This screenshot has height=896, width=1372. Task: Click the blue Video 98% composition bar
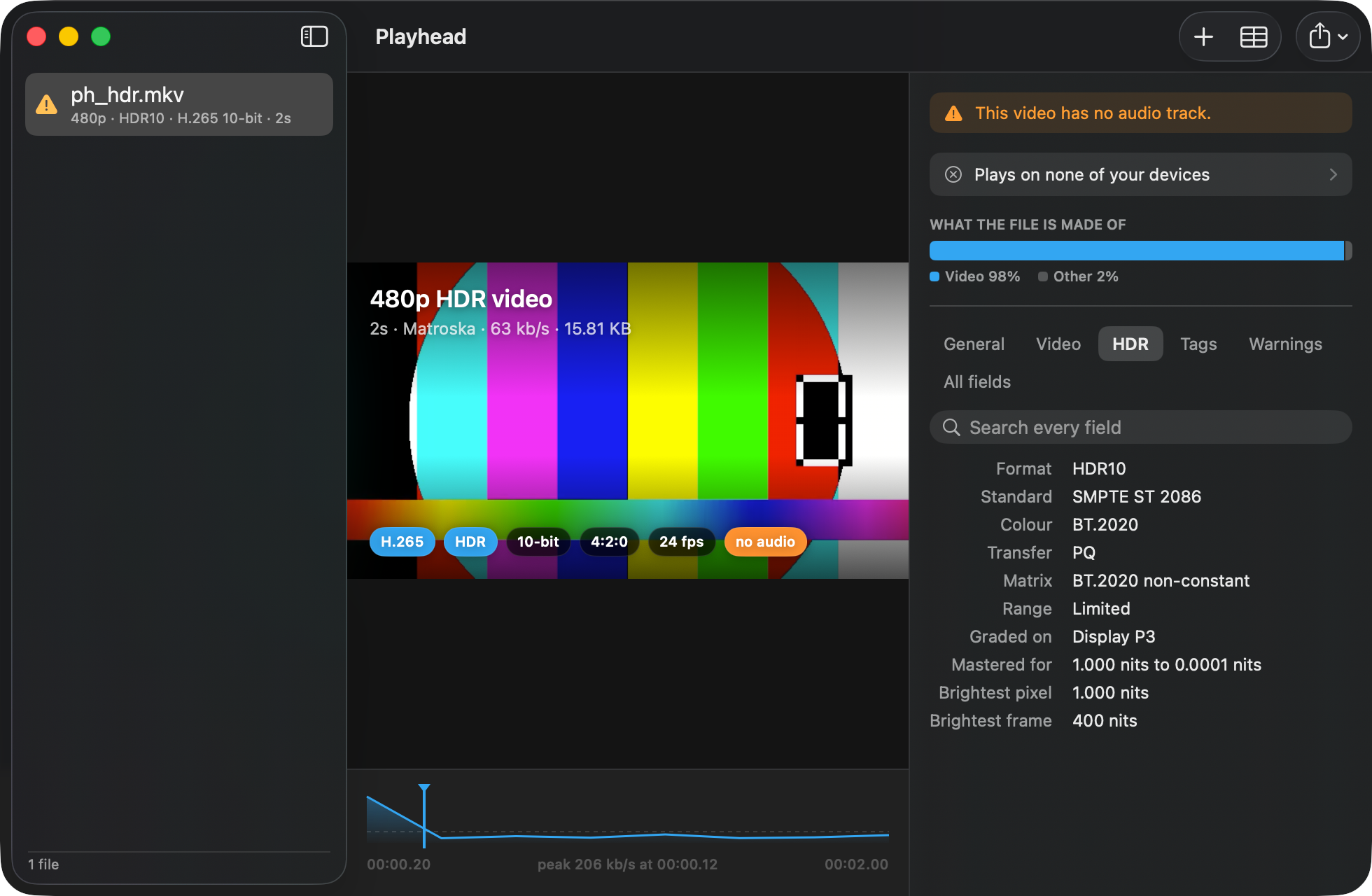1136,251
